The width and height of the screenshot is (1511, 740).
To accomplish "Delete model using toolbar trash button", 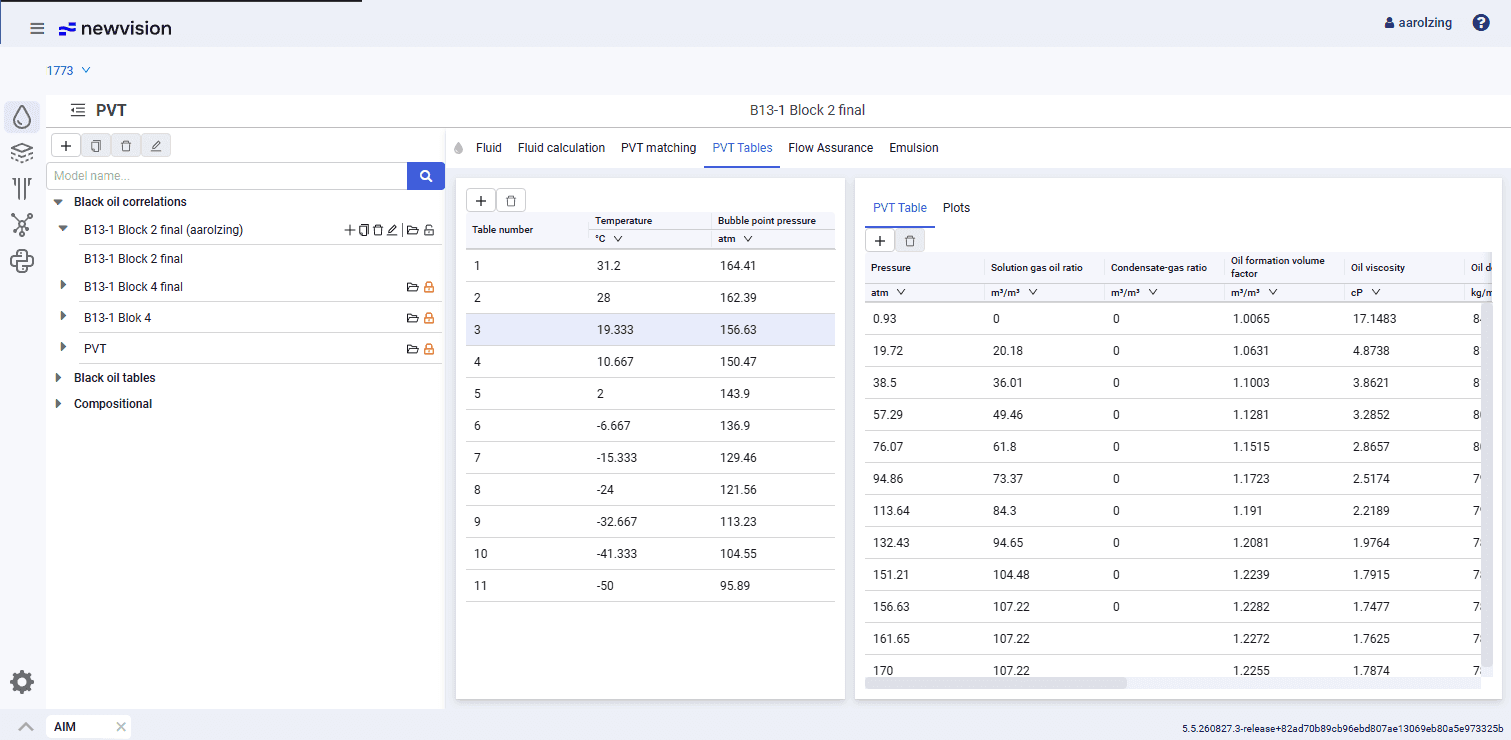I will (126, 146).
